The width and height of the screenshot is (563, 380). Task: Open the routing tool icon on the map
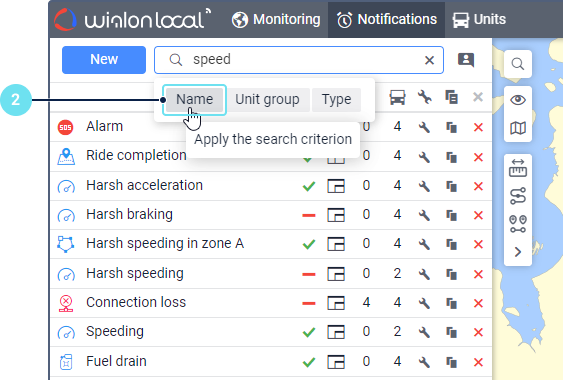pos(518,196)
